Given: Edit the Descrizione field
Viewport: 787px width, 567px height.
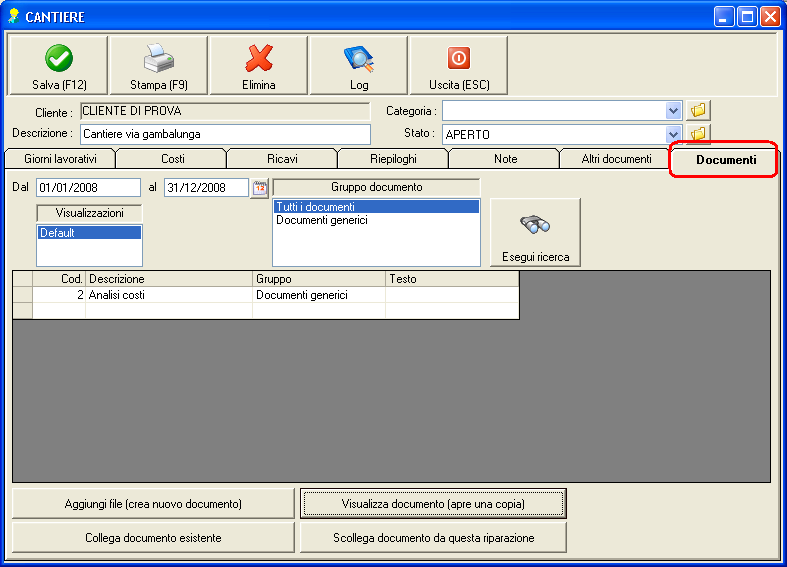Looking at the screenshot, I should coord(225,134).
